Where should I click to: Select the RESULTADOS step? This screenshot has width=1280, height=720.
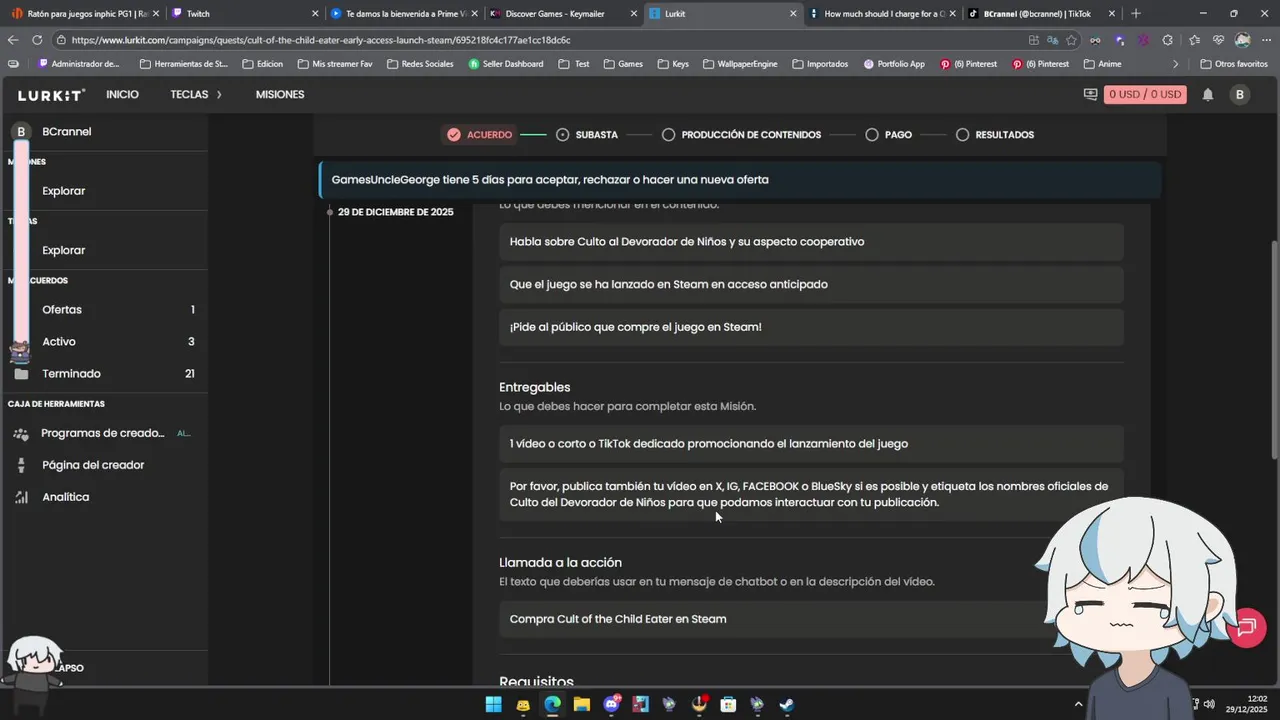(994, 135)
